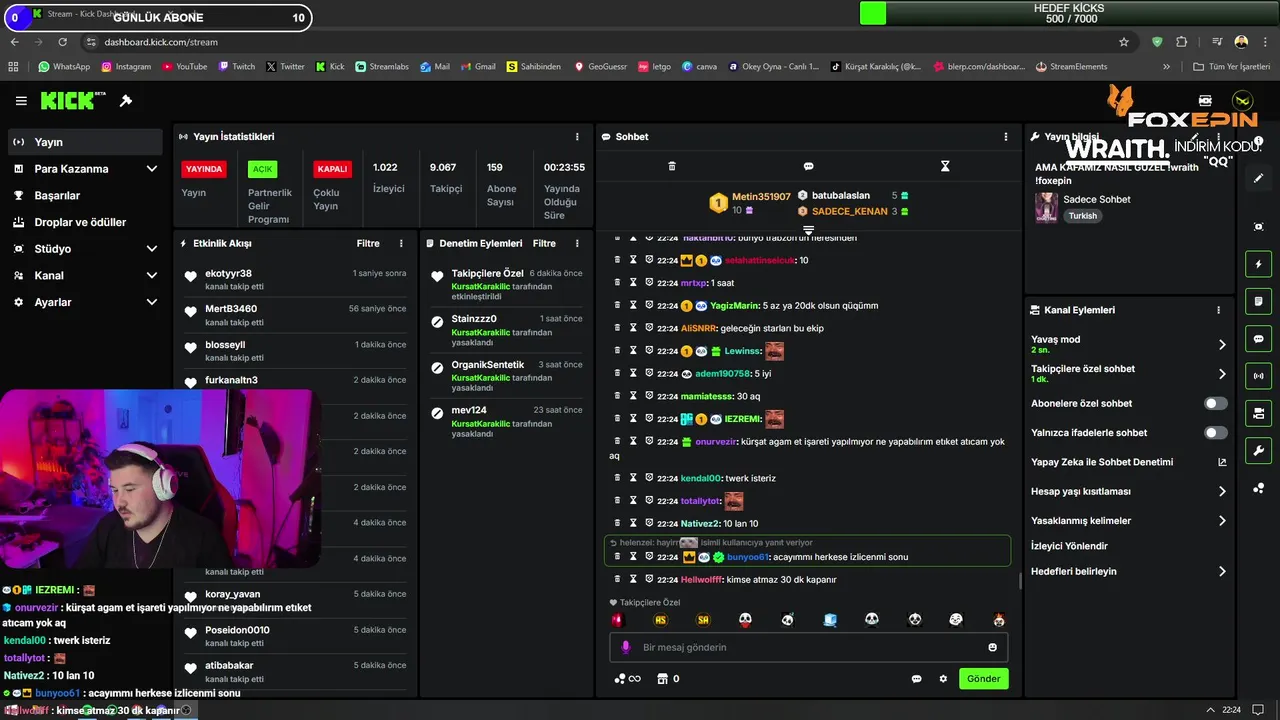This screenshot has width=1280, height=720.
Task: Click the wrench icon in right sidebar
Action: [x=1258, y=450]
